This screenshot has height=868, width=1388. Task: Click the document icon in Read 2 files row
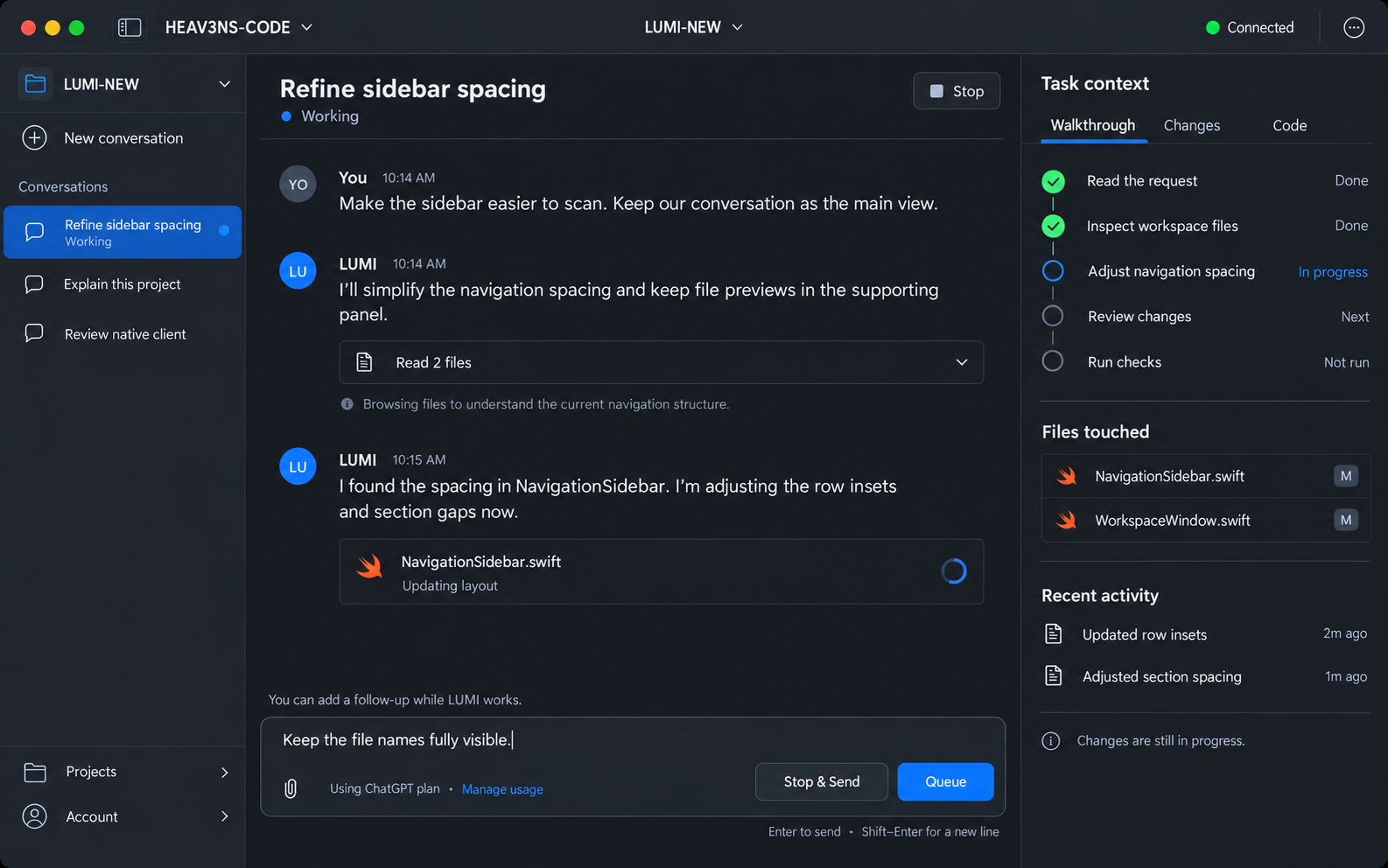[x=364, y=362]
